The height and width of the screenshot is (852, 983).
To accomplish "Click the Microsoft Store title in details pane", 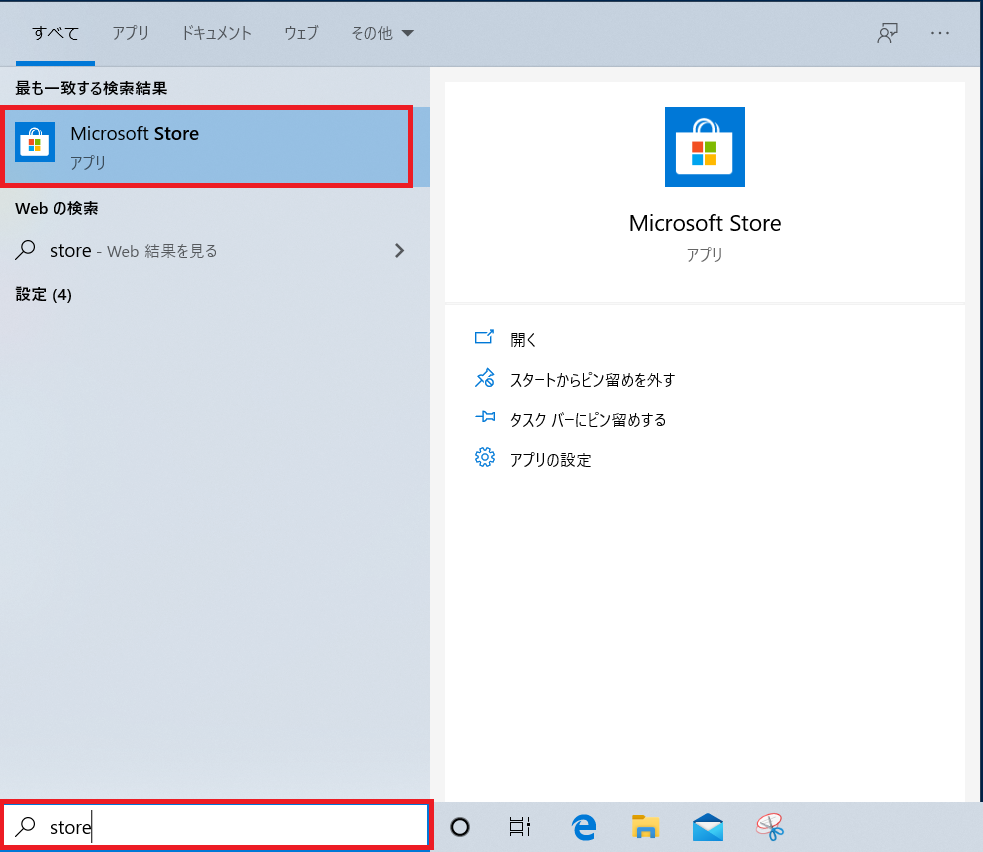I will (705, 223).
